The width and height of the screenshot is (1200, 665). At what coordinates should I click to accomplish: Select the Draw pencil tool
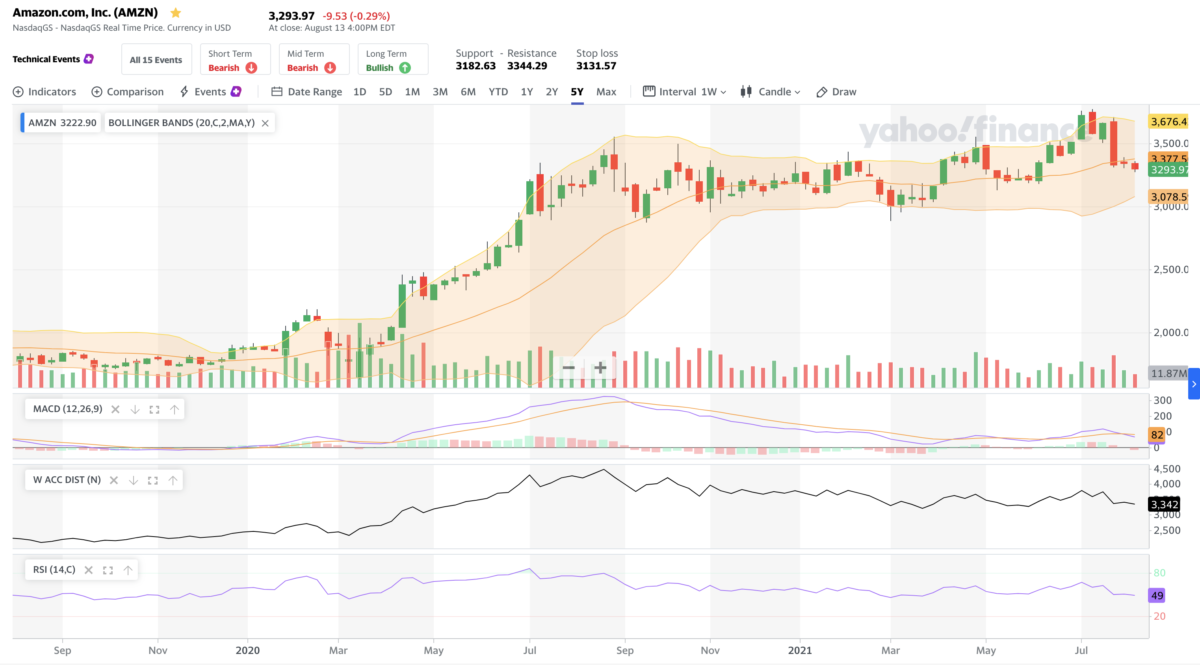(836, 92)
